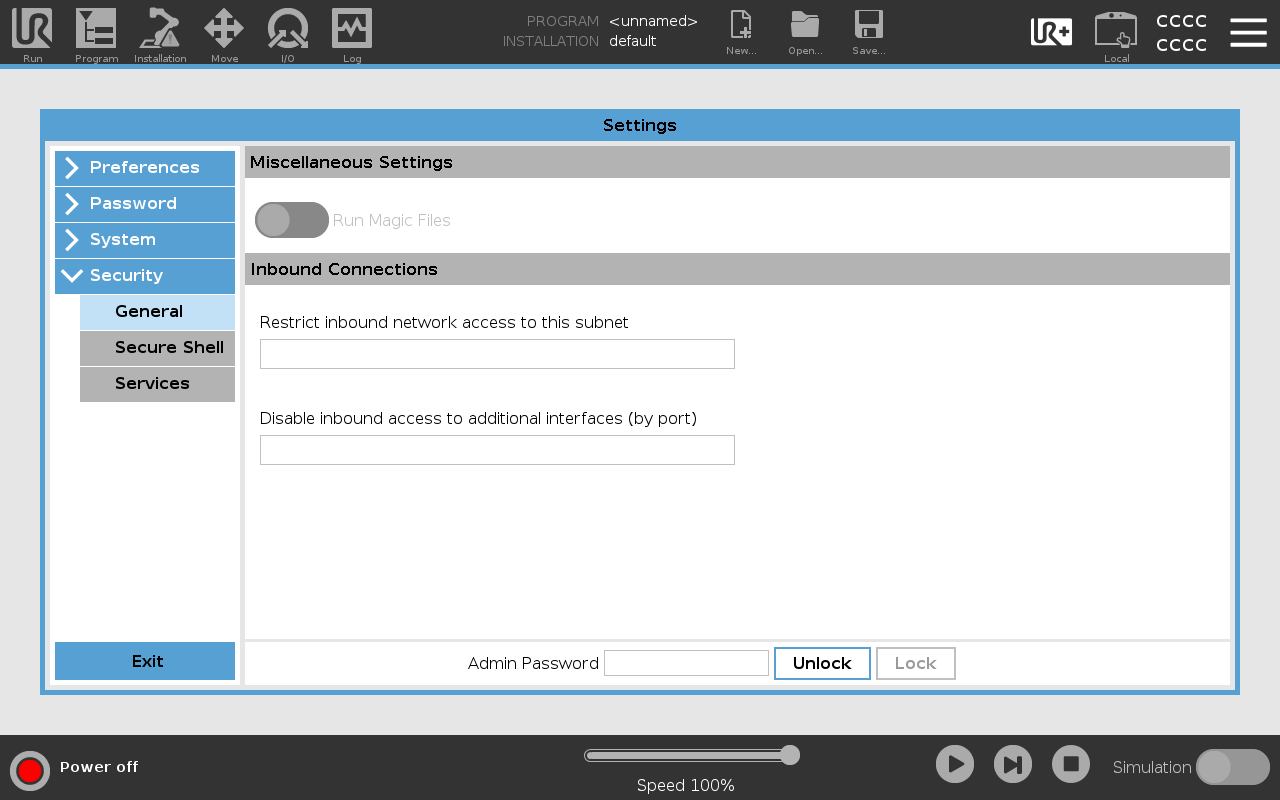The height and width of the screenshot is (800, 1280).
Task: Open the Move tab icon
Action: pos(224,30)
